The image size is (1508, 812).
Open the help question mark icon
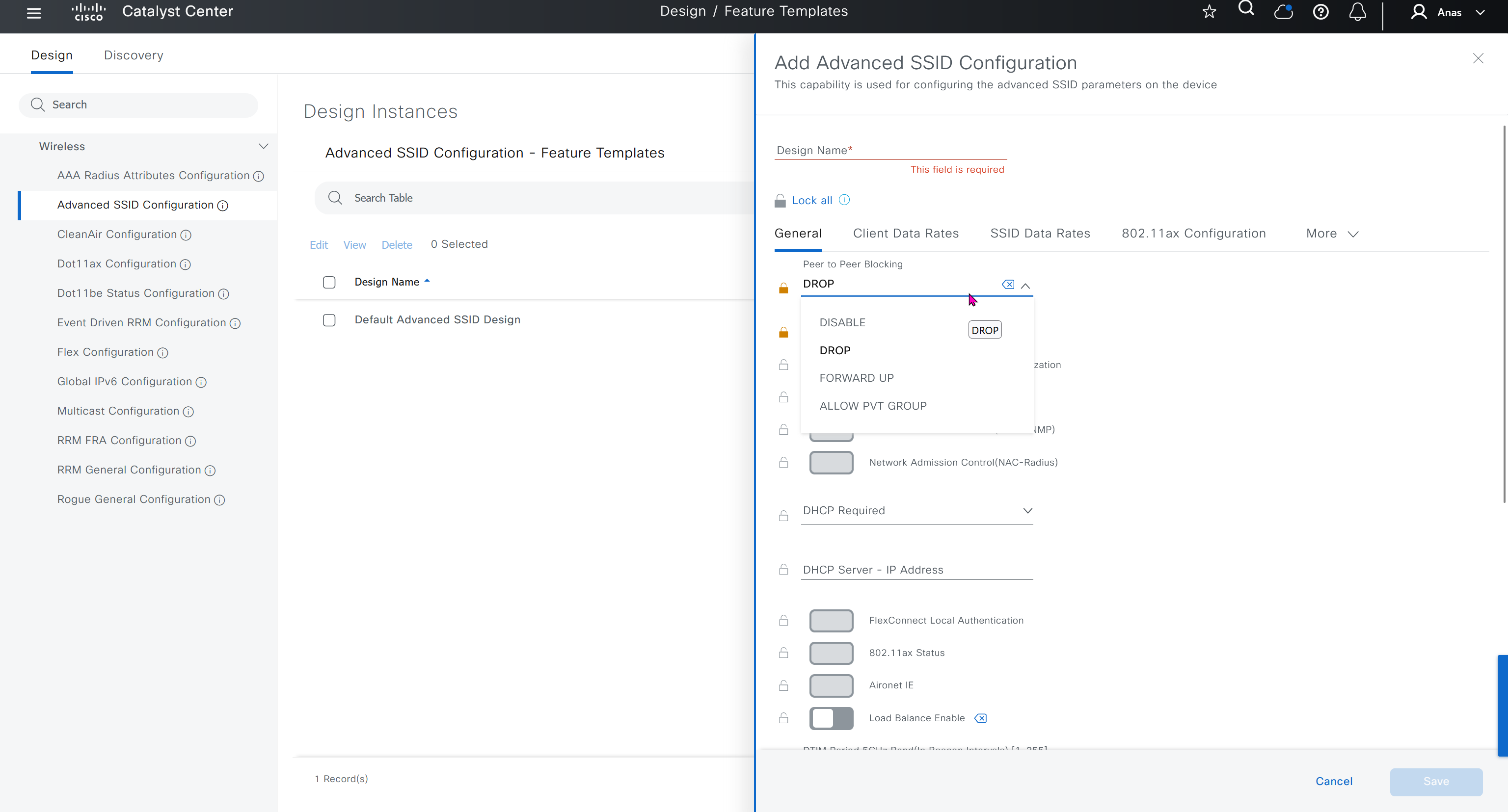point(1320,12)
